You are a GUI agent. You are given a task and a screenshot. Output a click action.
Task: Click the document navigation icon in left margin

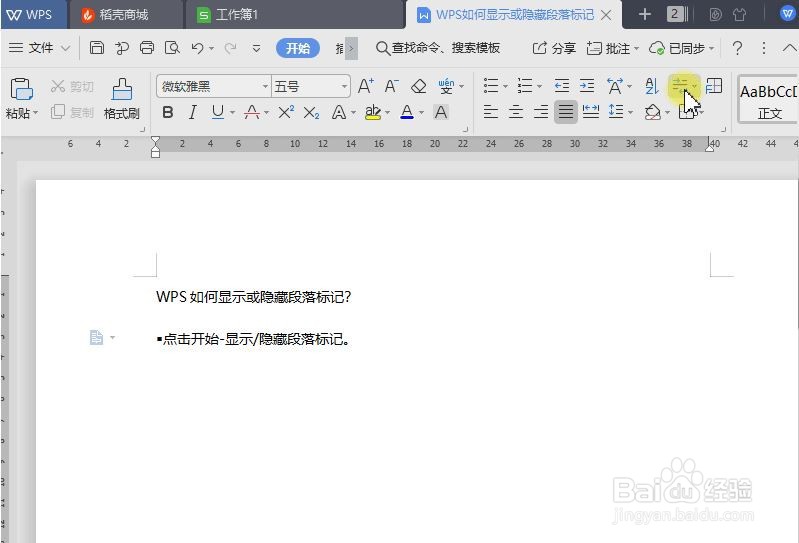96,337
